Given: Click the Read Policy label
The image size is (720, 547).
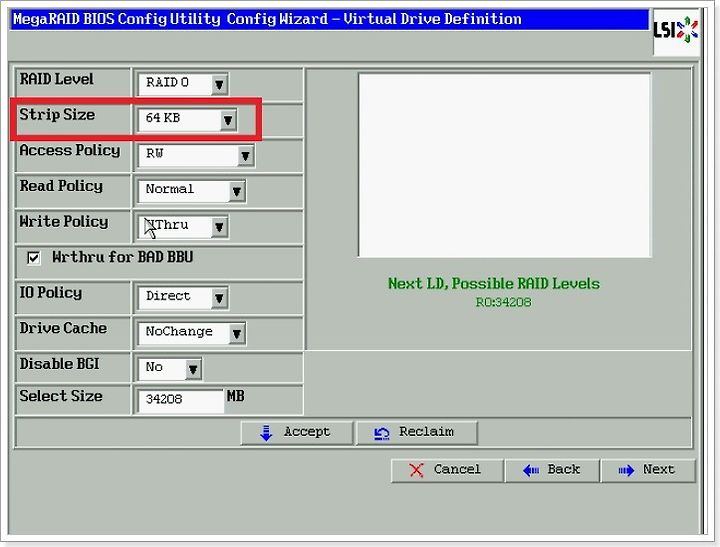Looking at the screenshot, I should coord(61,186).
